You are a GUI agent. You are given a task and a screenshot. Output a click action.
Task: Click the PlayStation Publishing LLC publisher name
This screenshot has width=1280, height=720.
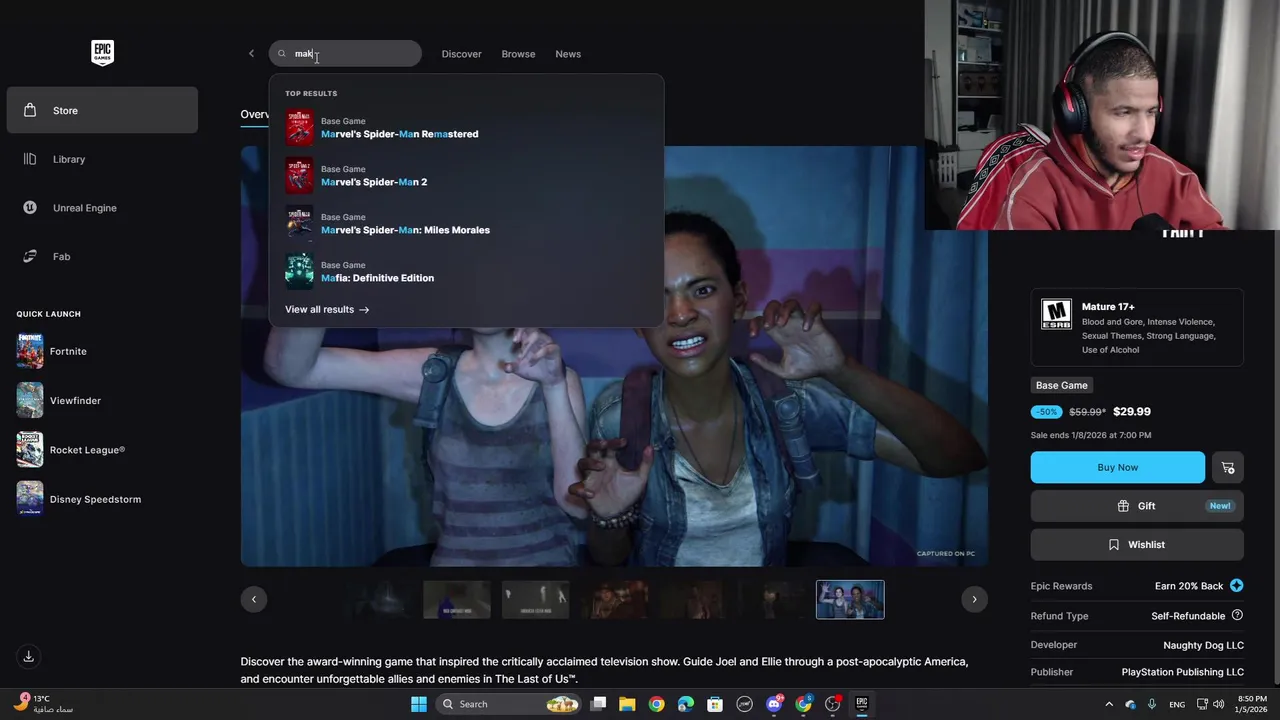coord(1183,672)
